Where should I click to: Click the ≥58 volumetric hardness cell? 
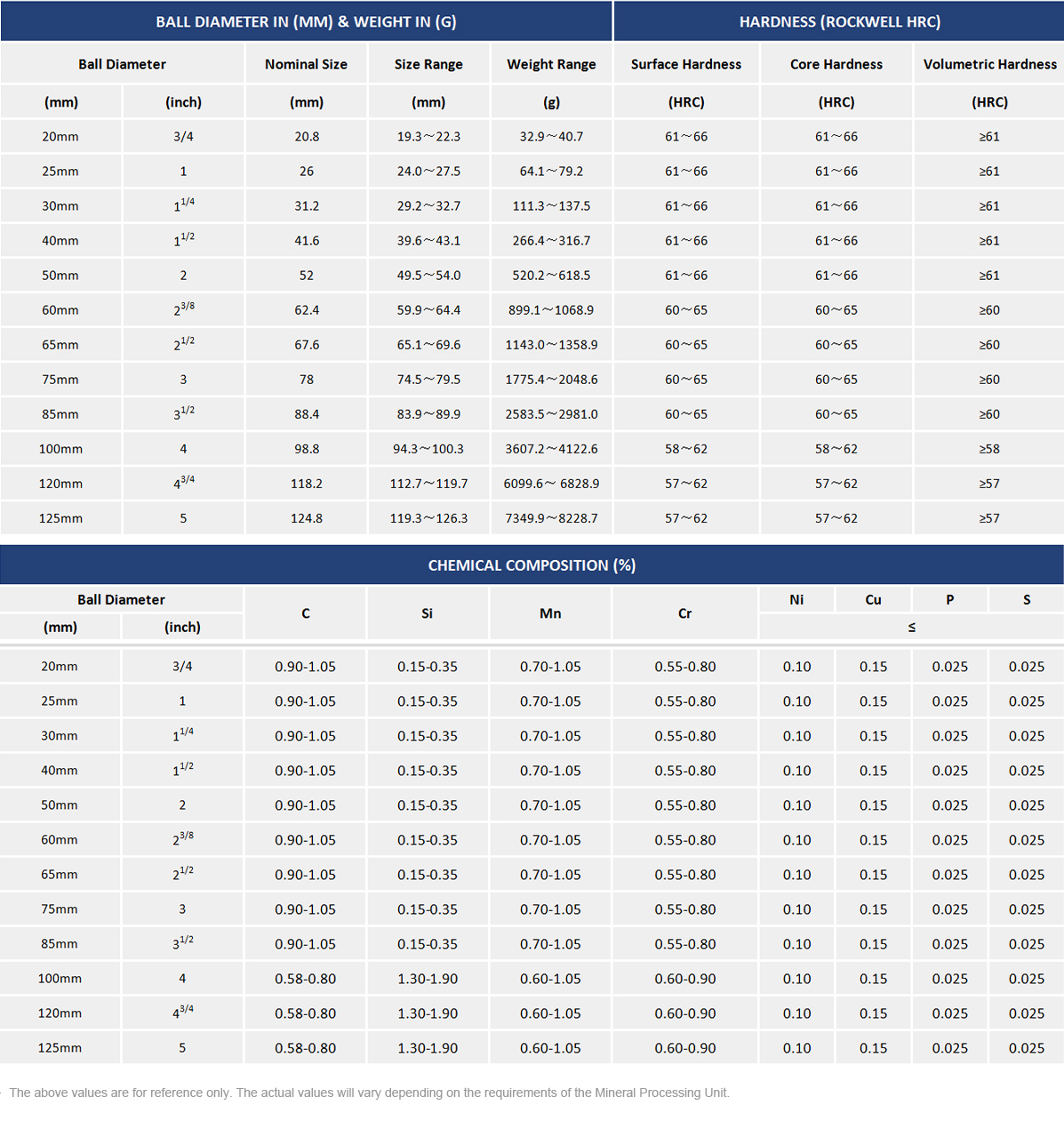989,449
